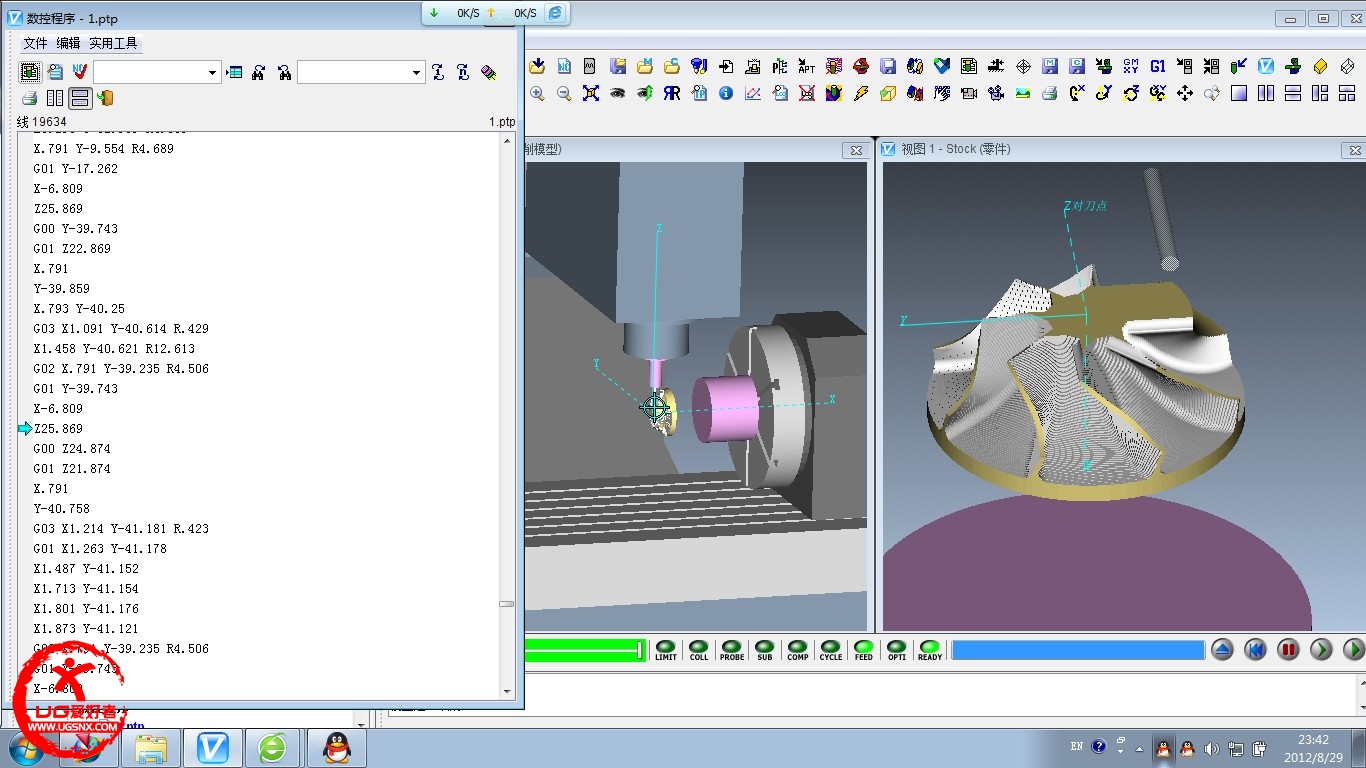This screenshot has height=768, width=1366.
Task: Click the Fit view icon with blue arrows
Action: (591, 93)
